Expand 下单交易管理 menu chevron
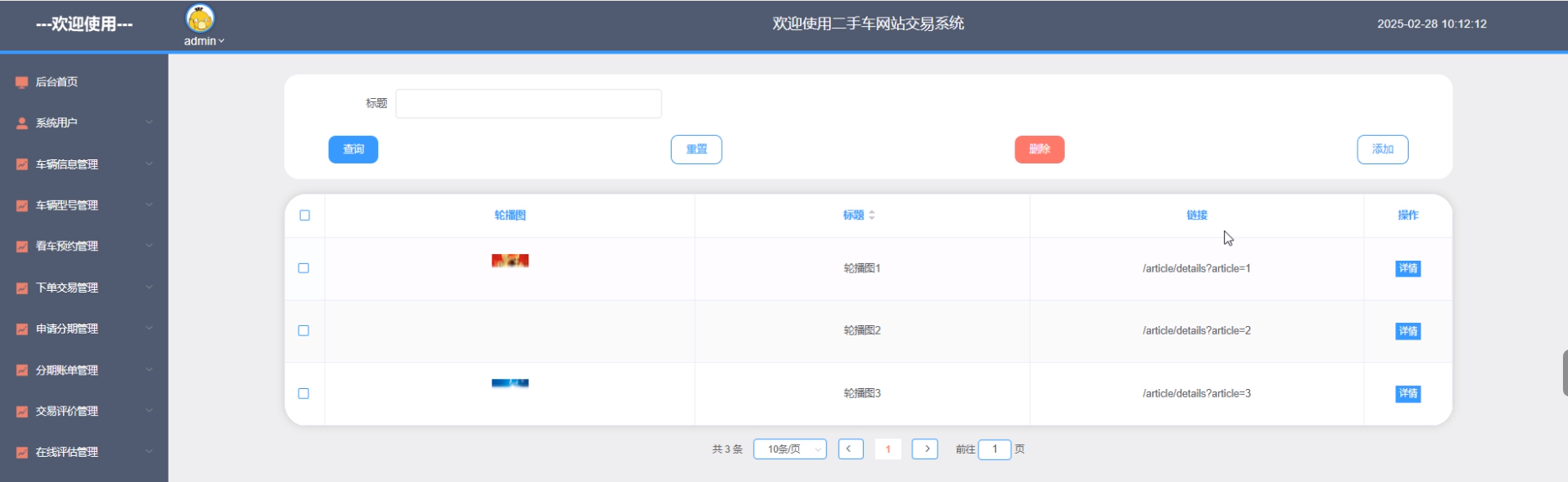Viewport: 1568px width, 482px height. click(x=148, y=287)
